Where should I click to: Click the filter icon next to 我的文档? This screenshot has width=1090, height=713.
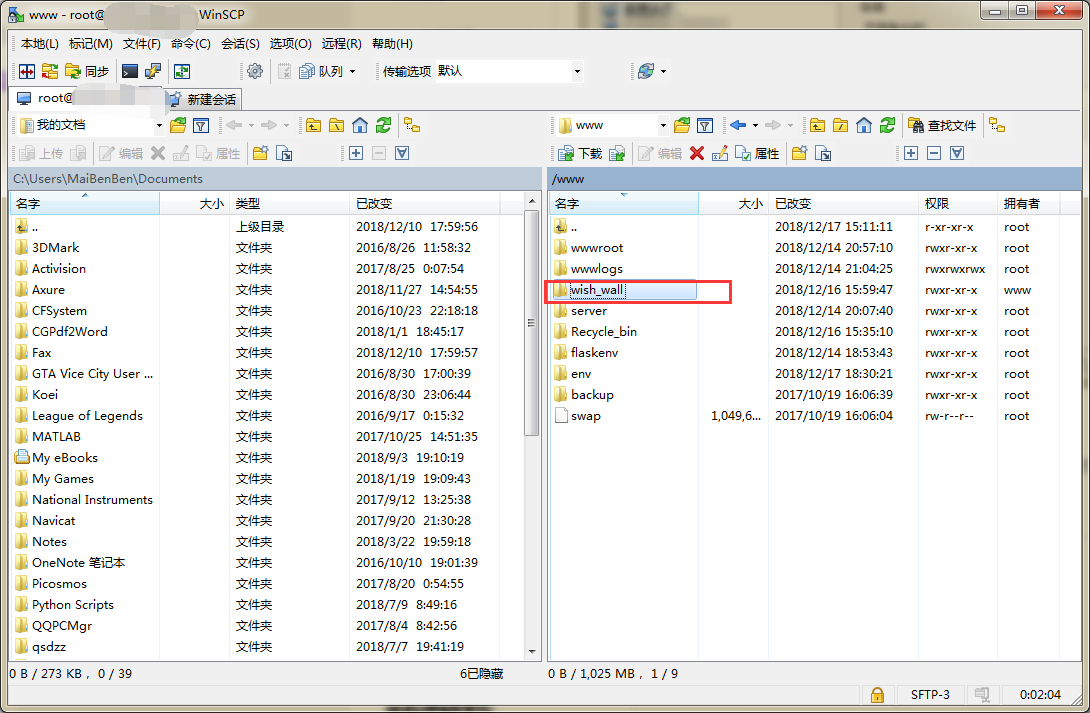[200, 124]
